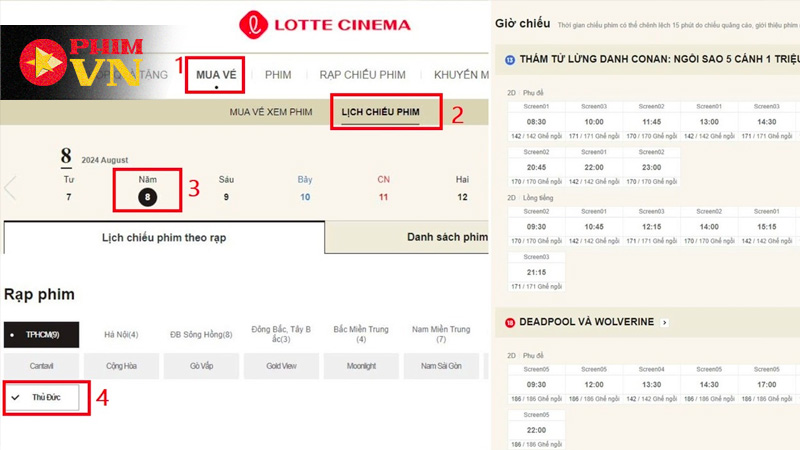Select MUA VÉ XEM PHIM submenu
This screenshot has width=800, height=450.
tap(270, 112)
